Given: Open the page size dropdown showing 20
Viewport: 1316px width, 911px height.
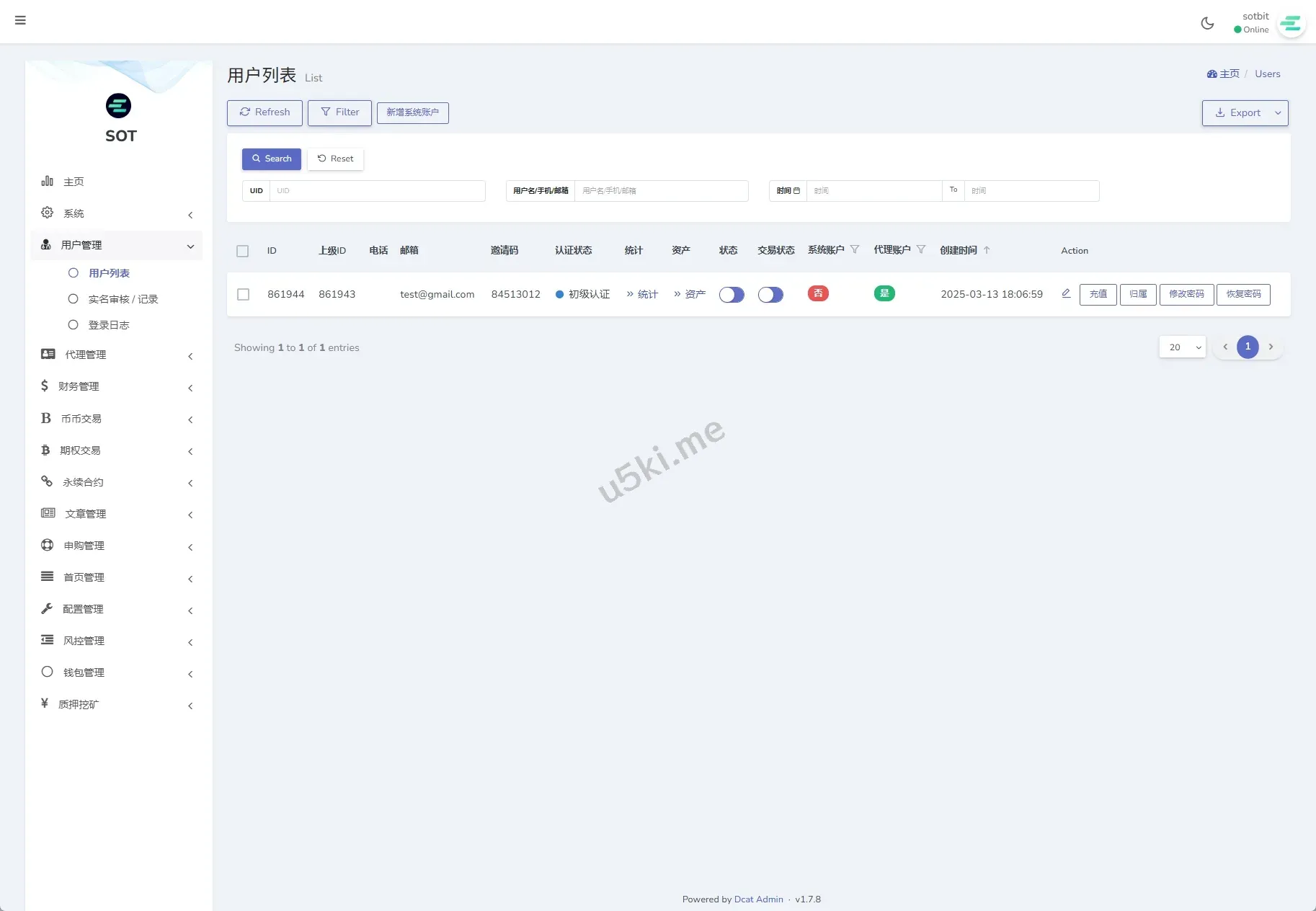Looking at the screenshot, I should point(1182,347).
